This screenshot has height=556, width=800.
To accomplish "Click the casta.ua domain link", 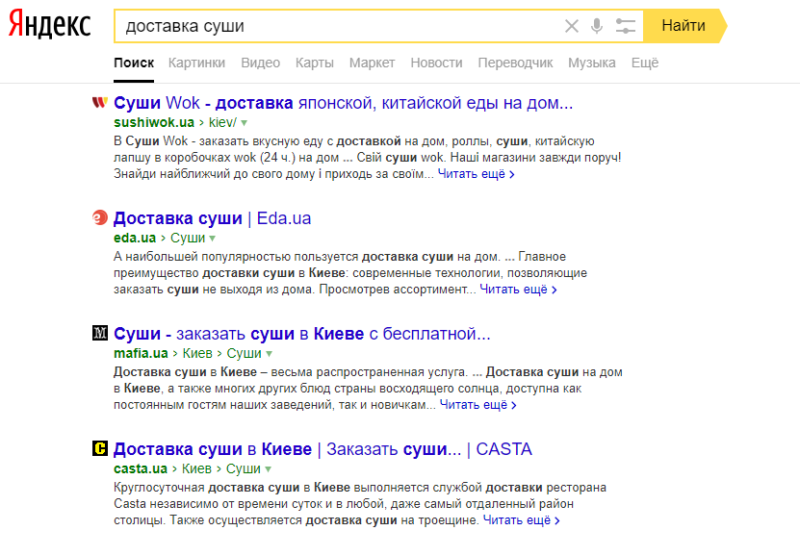I will (x=140, y=468).
